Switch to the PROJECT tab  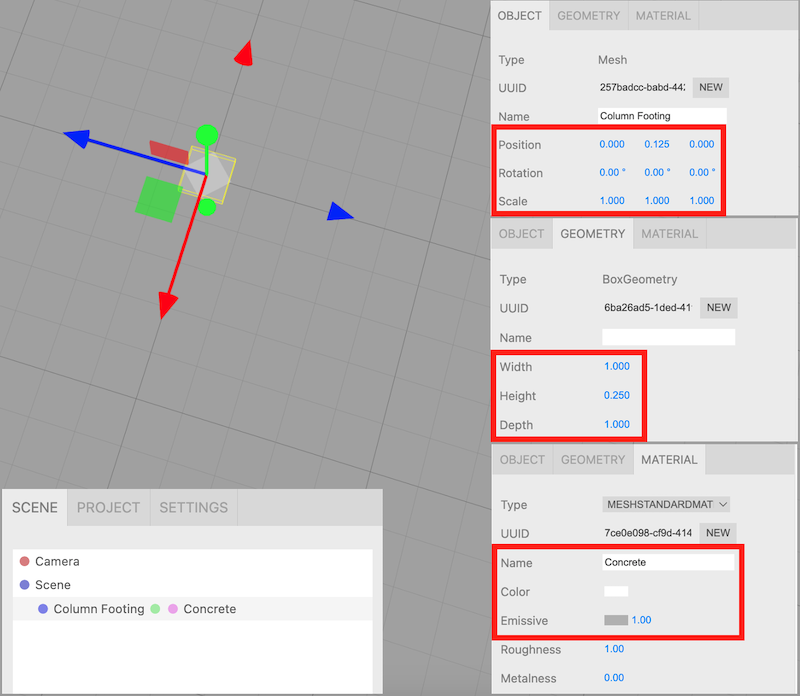[108, 507]
